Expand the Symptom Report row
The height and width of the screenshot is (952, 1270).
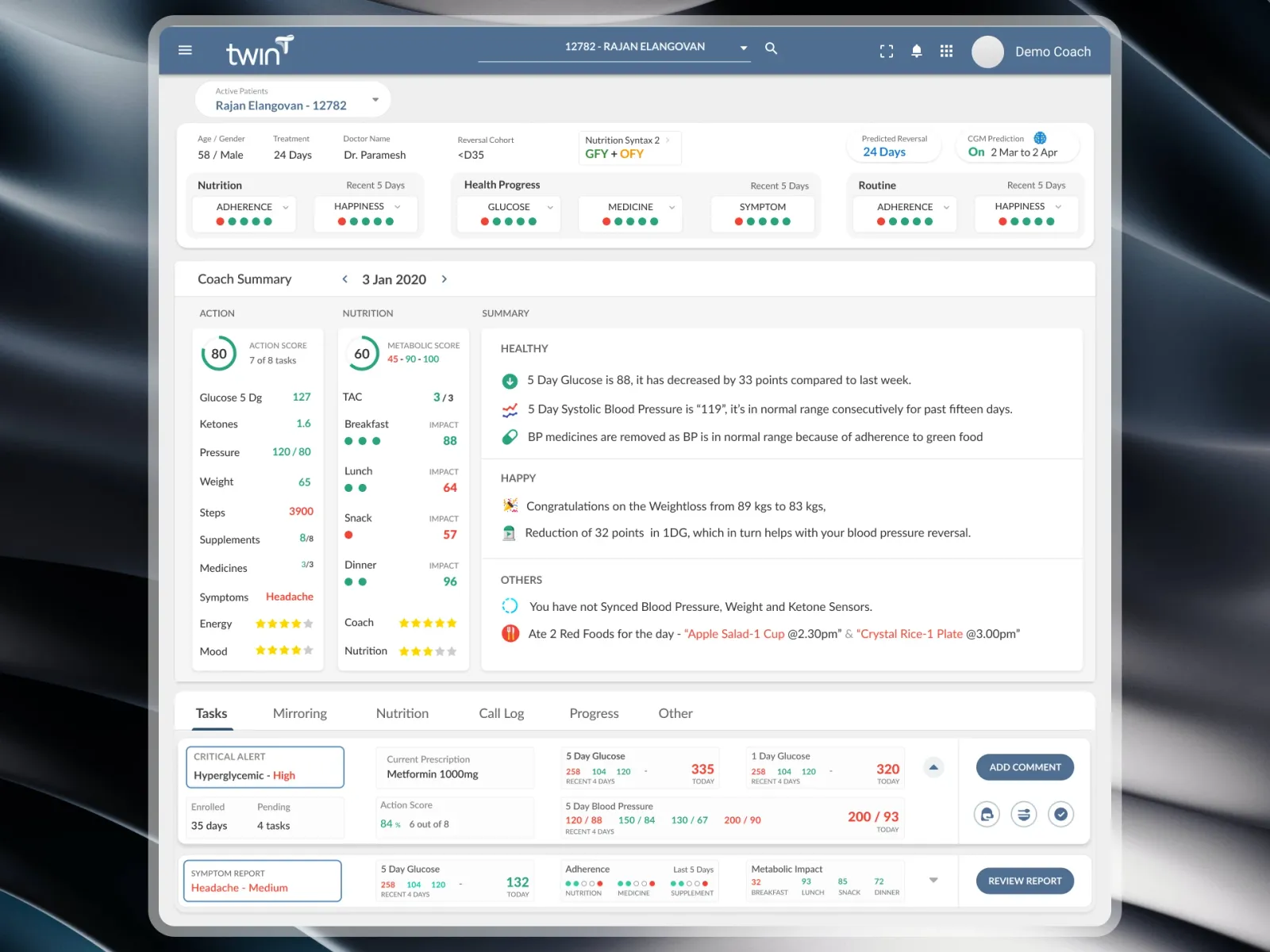click(x=933, y=880)
